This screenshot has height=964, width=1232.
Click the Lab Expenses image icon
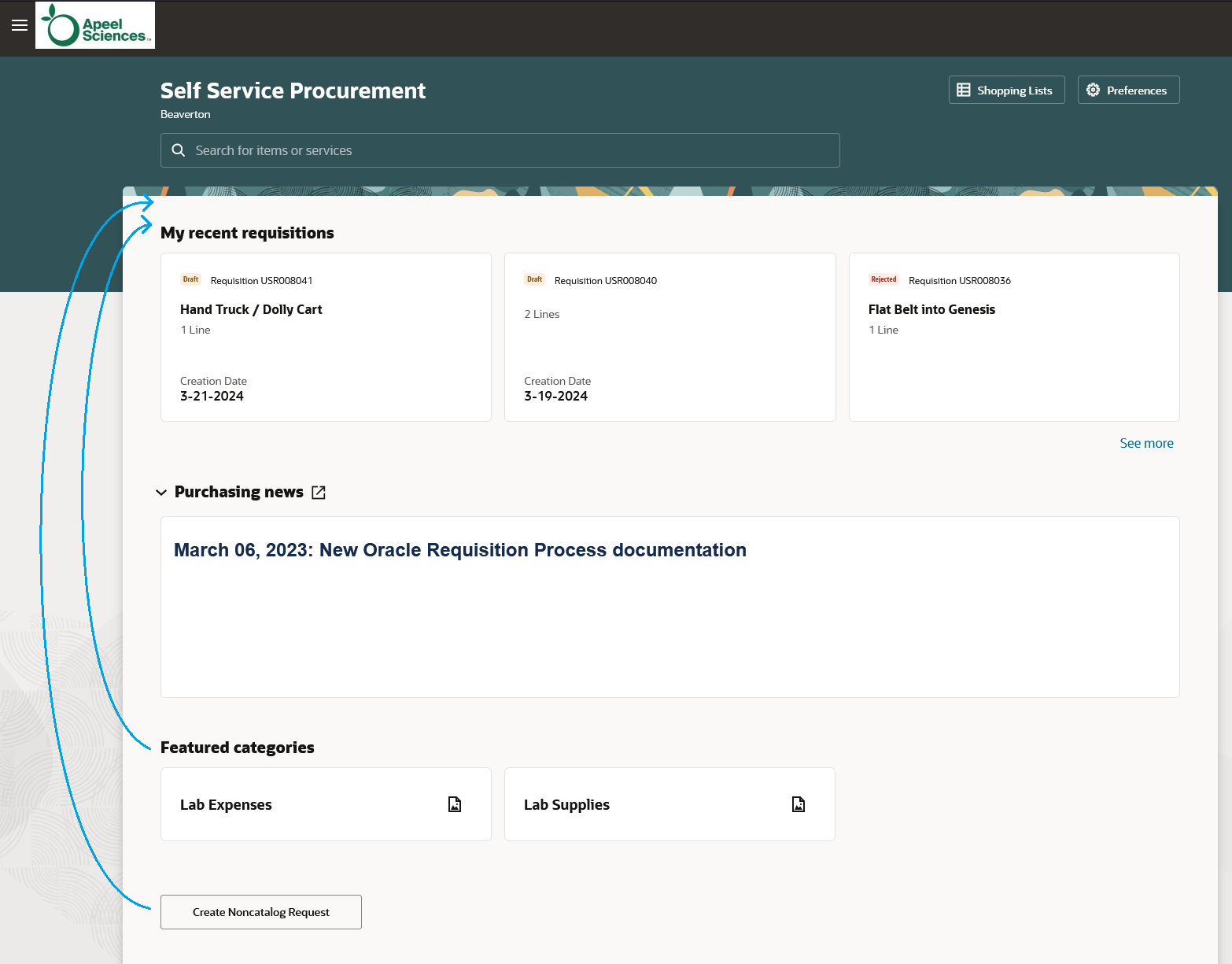(455, 804)
